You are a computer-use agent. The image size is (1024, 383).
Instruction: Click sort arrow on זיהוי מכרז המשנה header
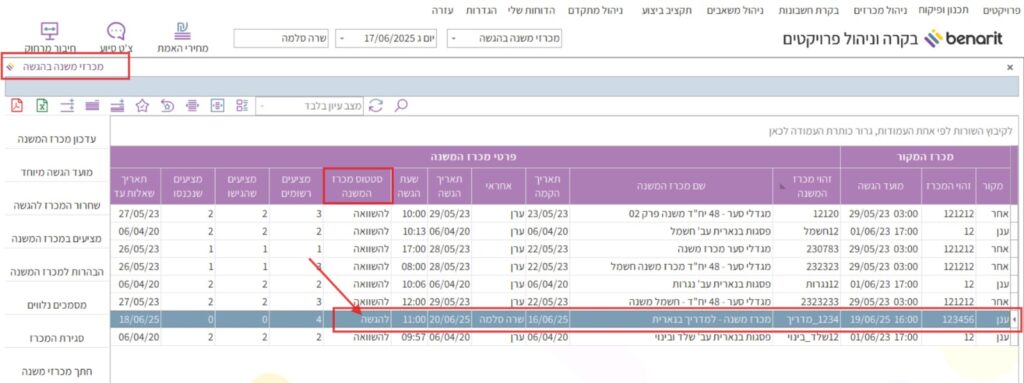pos(783,186)
